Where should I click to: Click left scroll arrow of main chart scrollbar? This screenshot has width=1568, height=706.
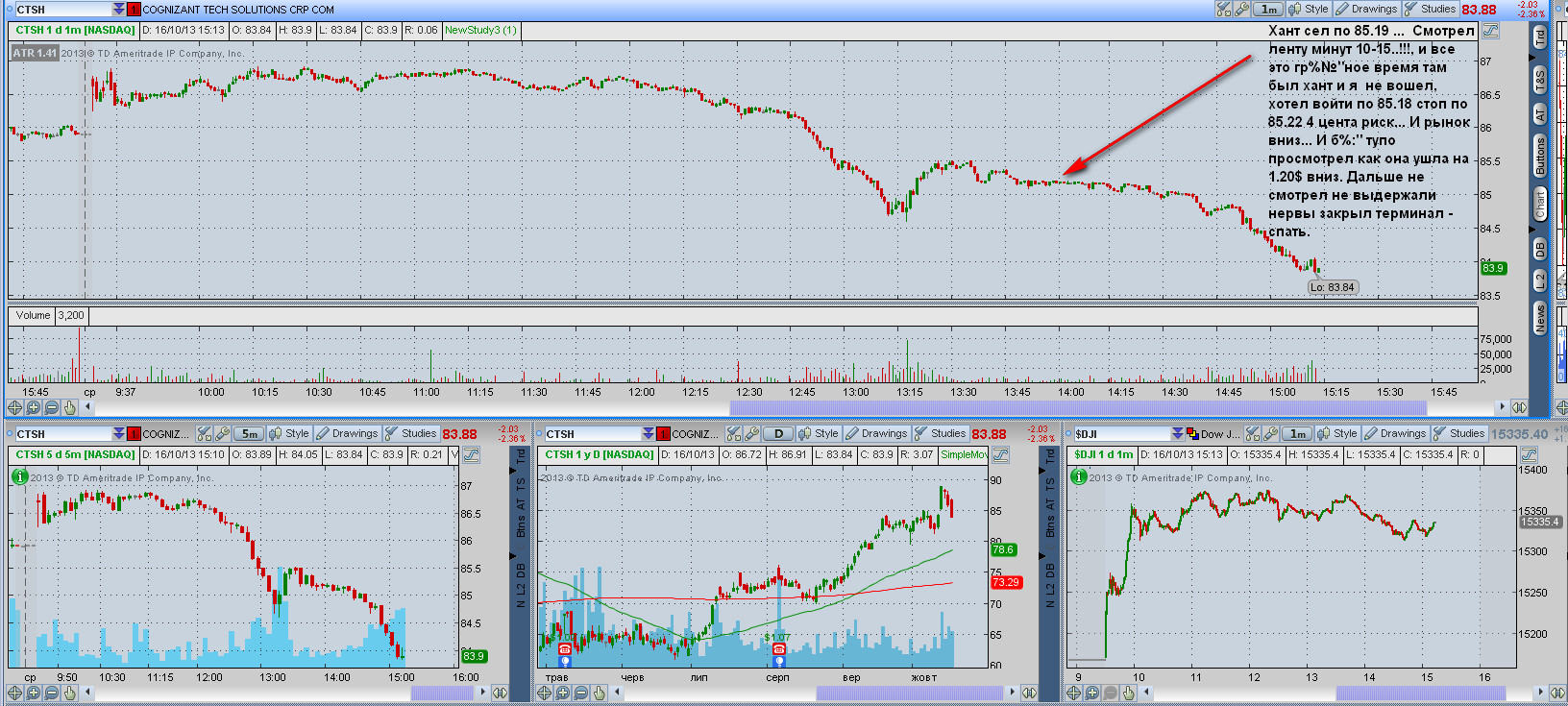click(x=88, y=407)
